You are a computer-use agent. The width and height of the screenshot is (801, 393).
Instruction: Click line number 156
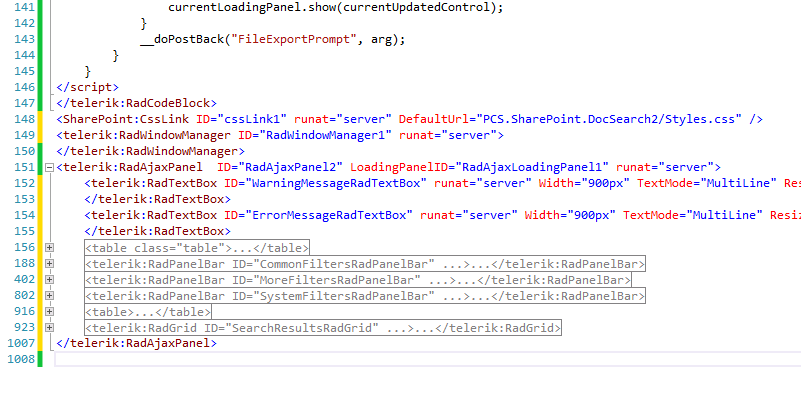click(25, 247)
